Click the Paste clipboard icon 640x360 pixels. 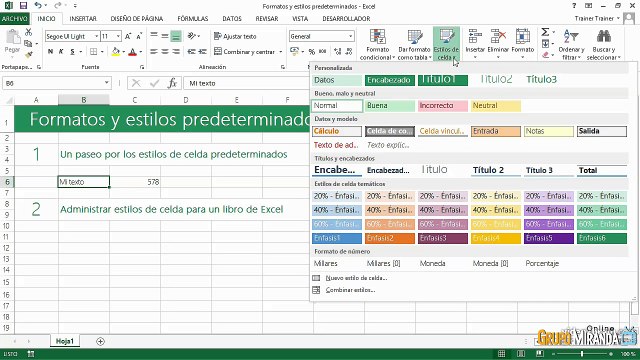[13, 38]
